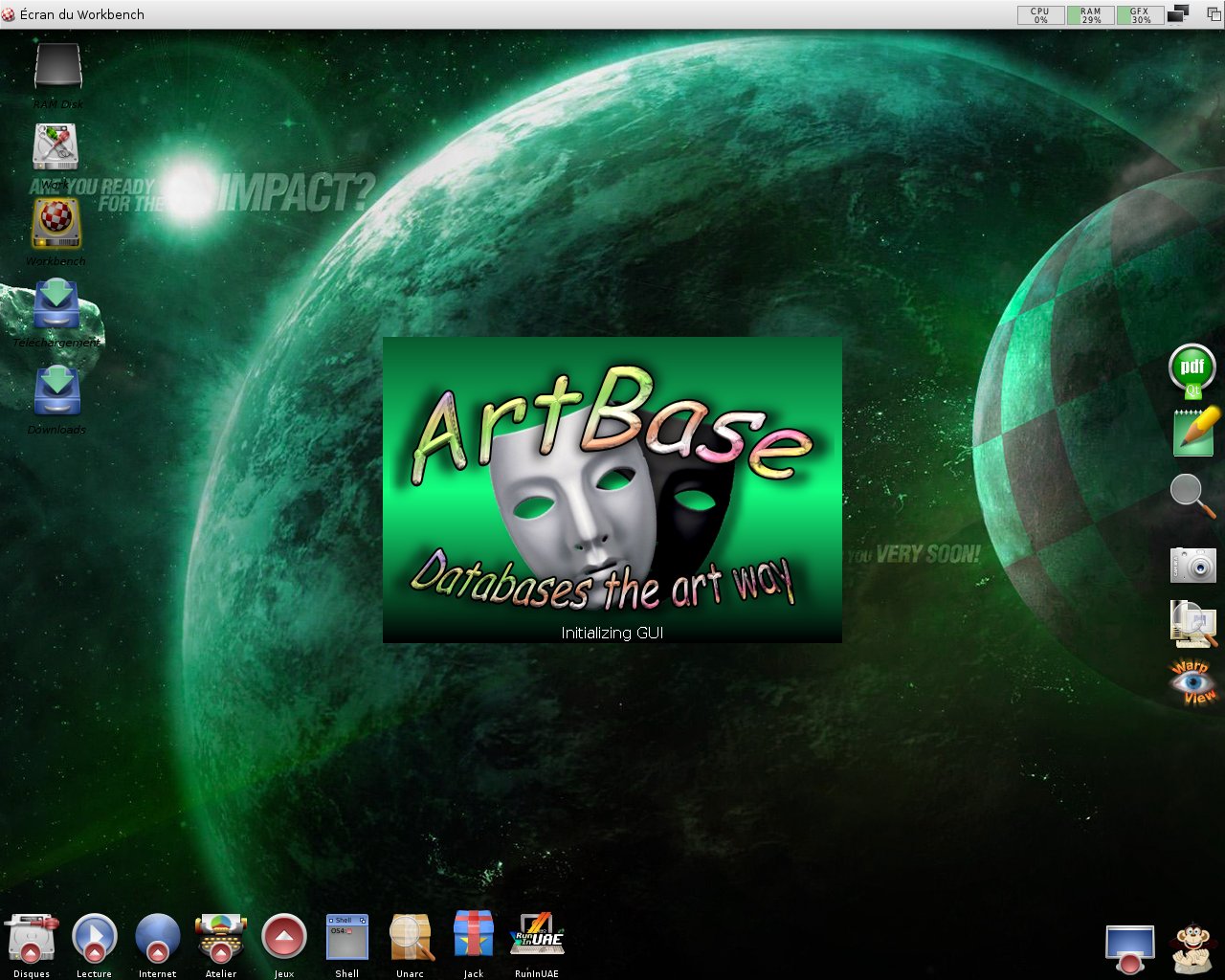The height and width of the screenshot is (980, 1225).
Task: Launch the Jack gift-box icon
Action: point(474,935)
